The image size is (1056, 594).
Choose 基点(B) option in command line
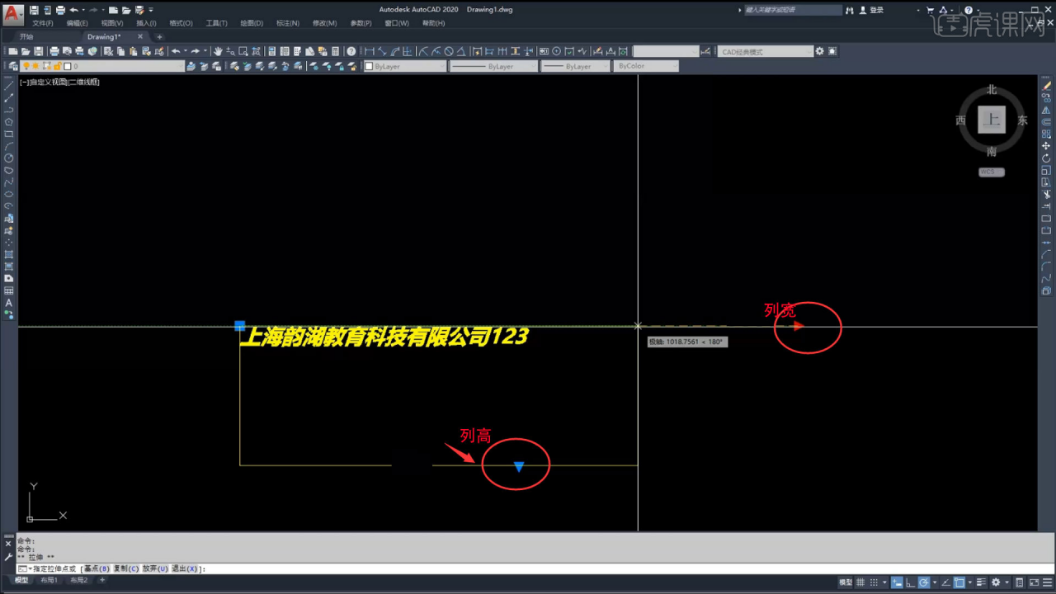point(96,568)
